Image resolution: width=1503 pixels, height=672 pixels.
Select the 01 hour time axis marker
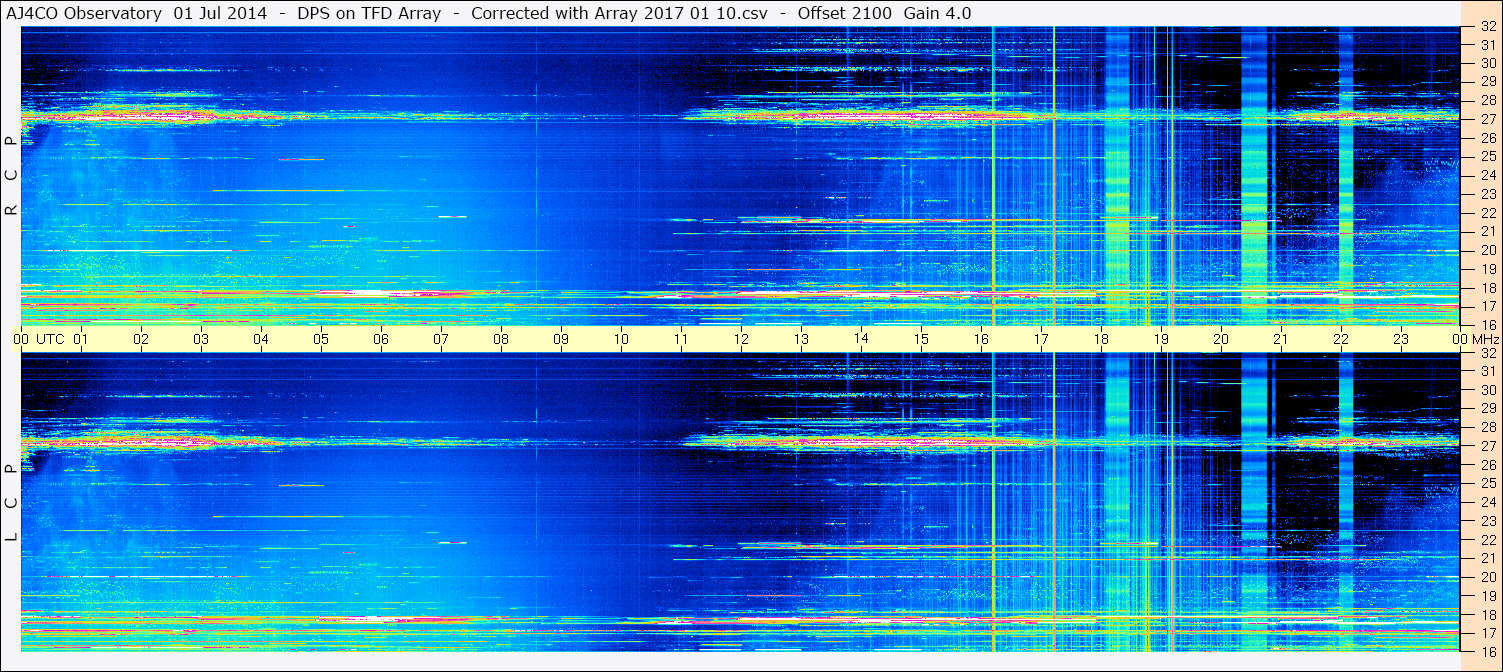coord(81,339)
